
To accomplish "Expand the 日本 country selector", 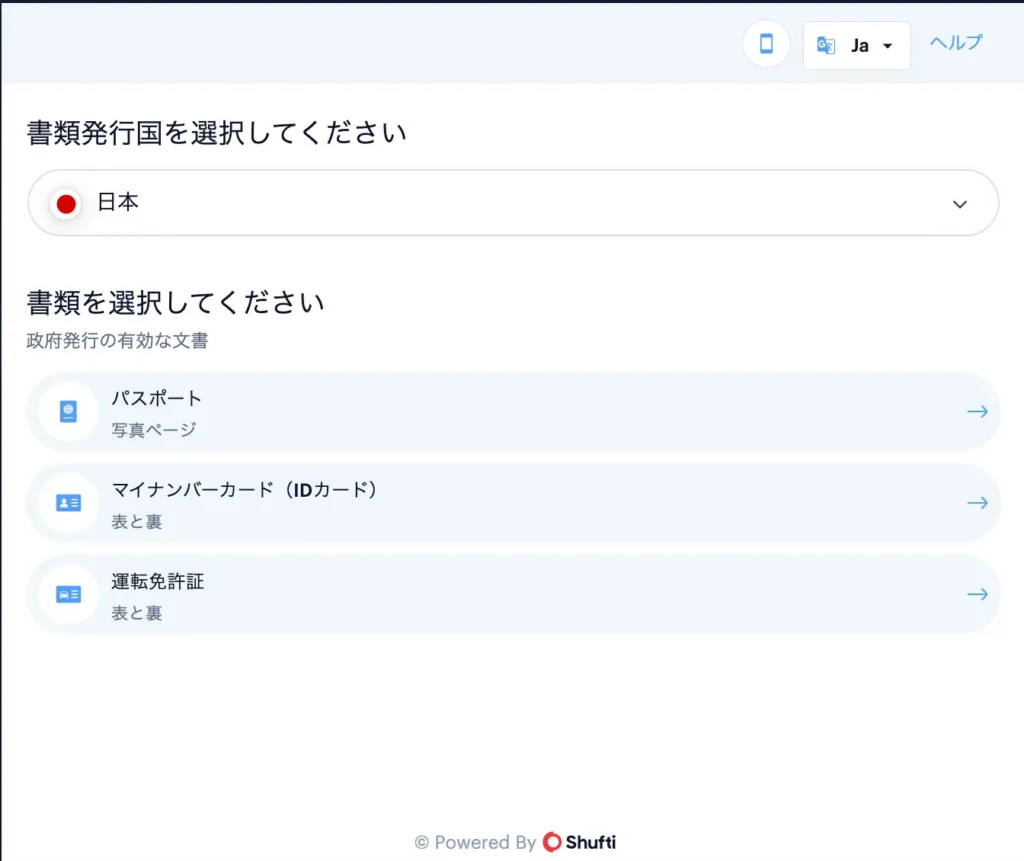I will tap(512, 203).
